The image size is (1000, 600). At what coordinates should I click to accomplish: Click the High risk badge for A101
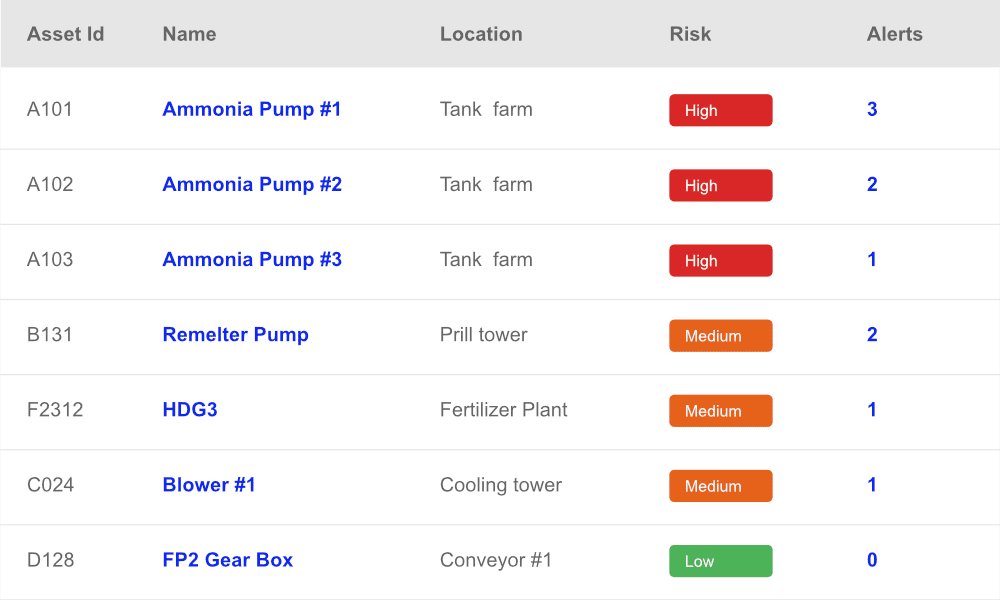[721, 110]
